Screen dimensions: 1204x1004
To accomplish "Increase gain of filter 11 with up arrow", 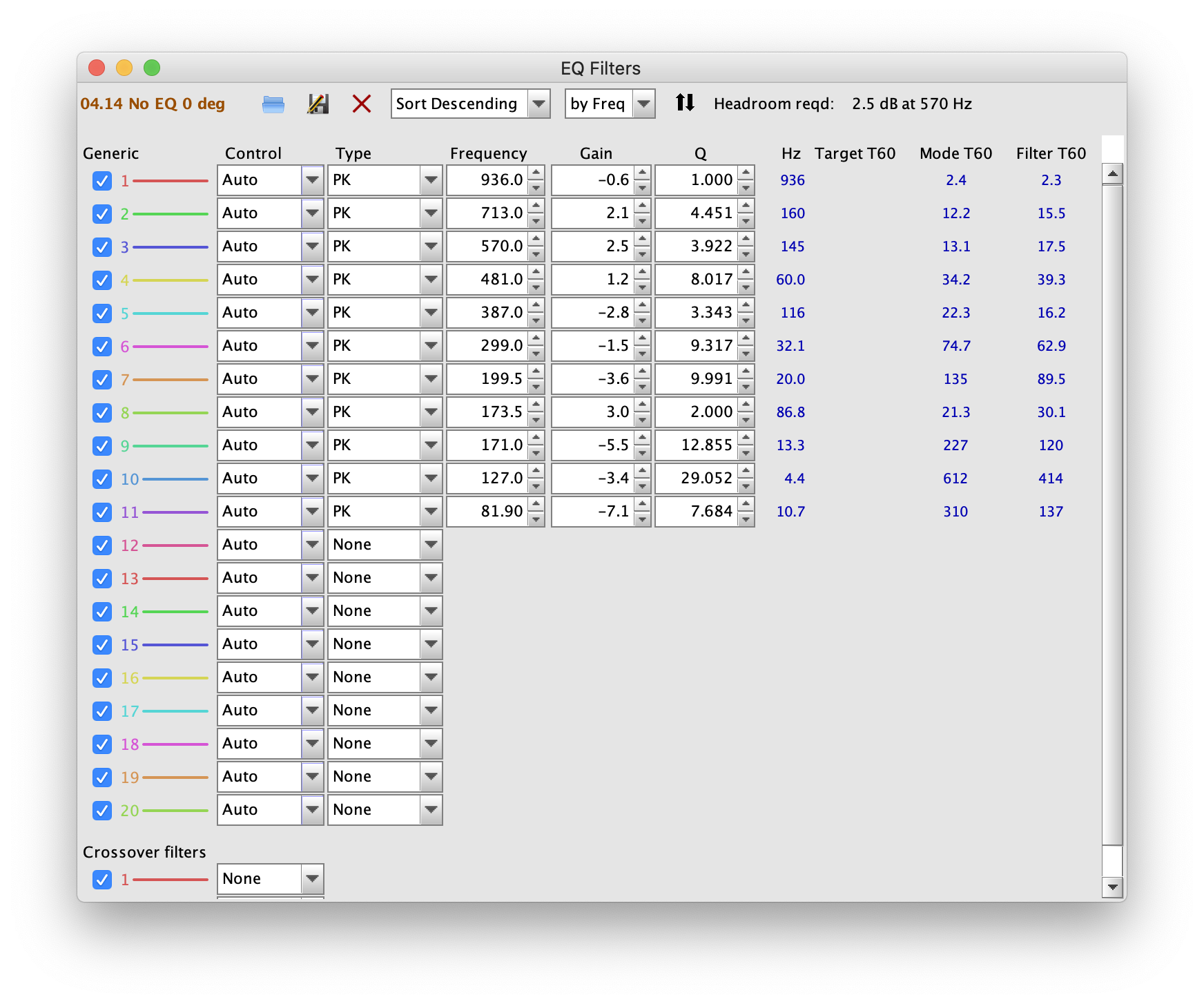I will click(643, 505).
